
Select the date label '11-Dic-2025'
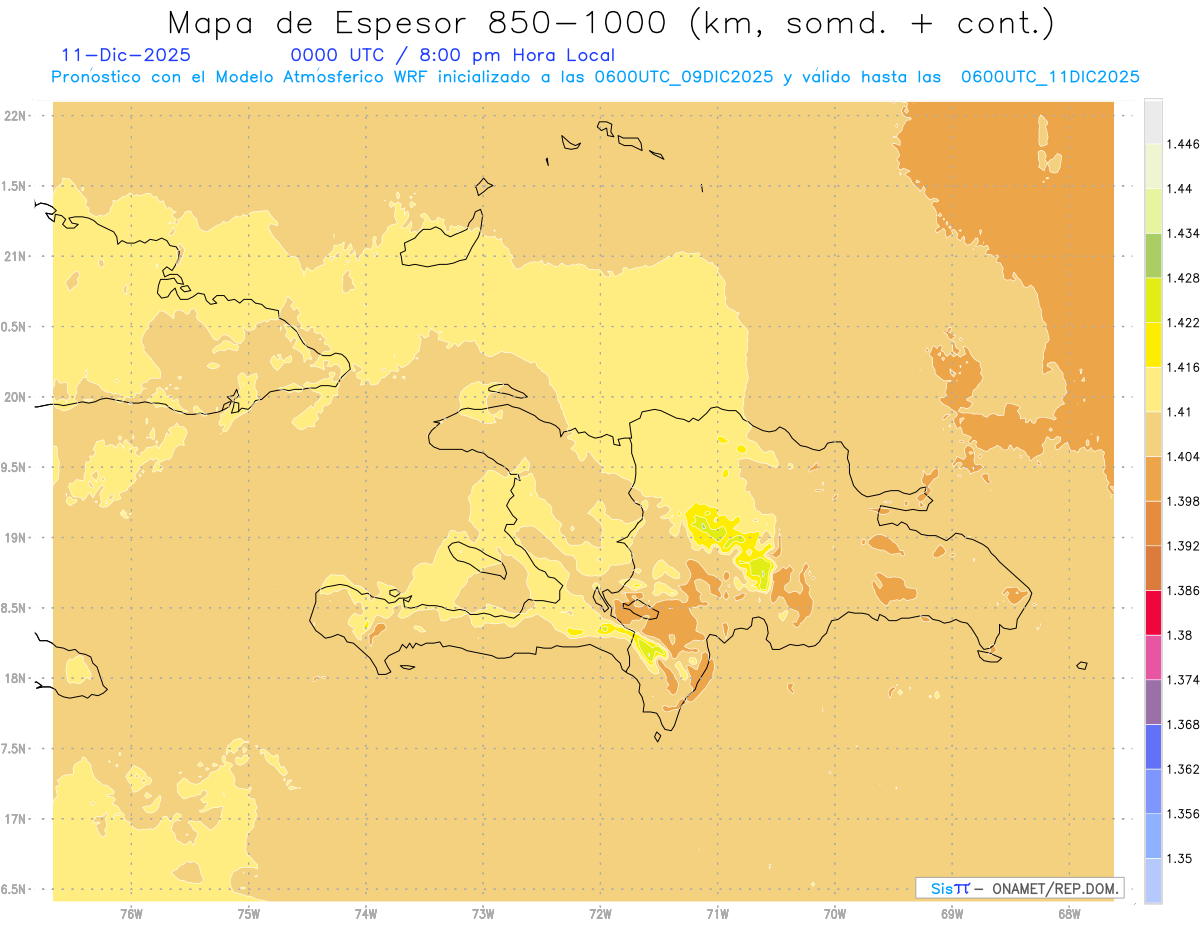click(x=126, y=55)
